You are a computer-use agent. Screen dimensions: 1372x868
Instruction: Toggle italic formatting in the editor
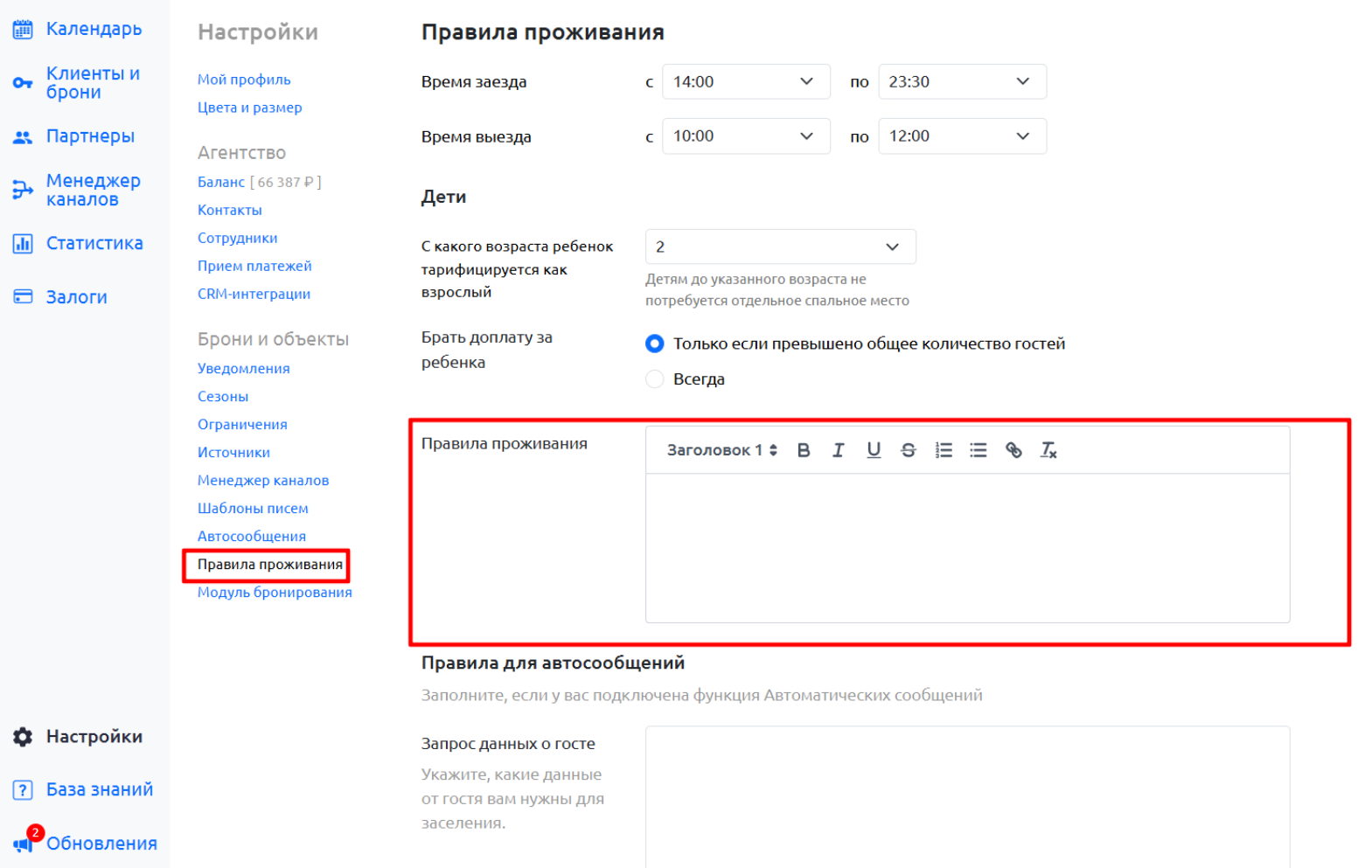click(x=839, y=450)
